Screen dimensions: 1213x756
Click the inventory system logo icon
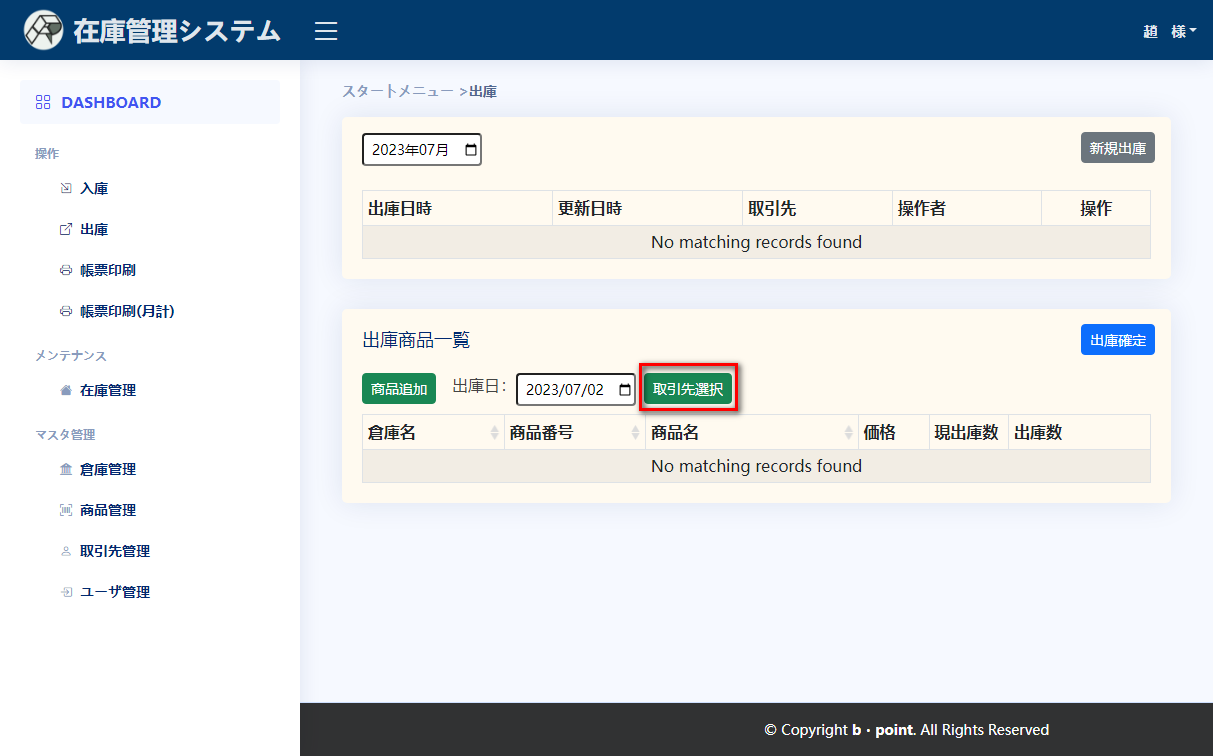(x=43, y=31)
